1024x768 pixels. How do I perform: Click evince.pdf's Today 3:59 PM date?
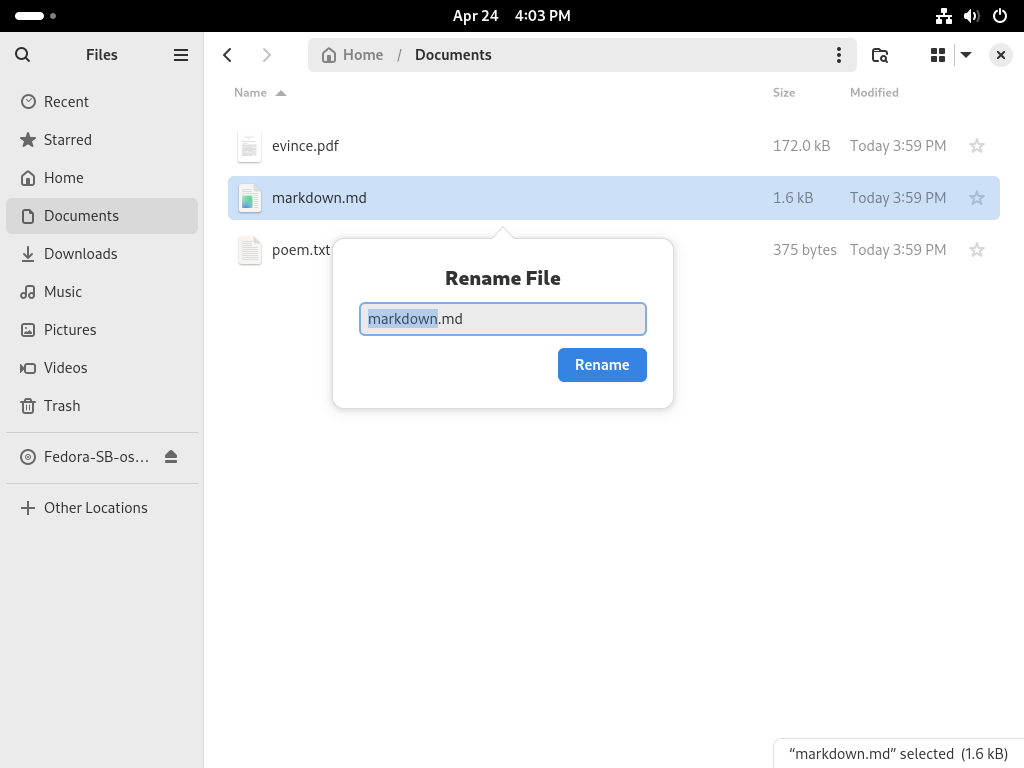pos(897,146)
